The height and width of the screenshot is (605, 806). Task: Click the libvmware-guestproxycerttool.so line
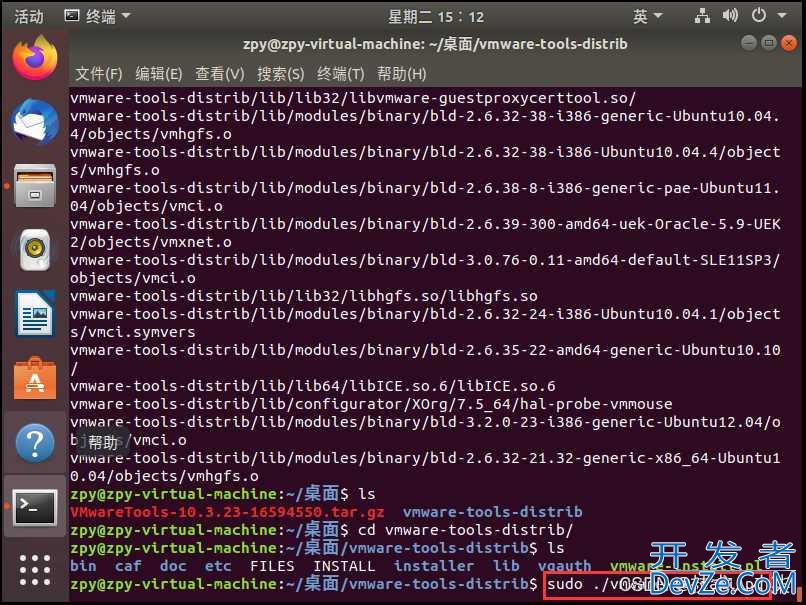(x=353, y=98)
